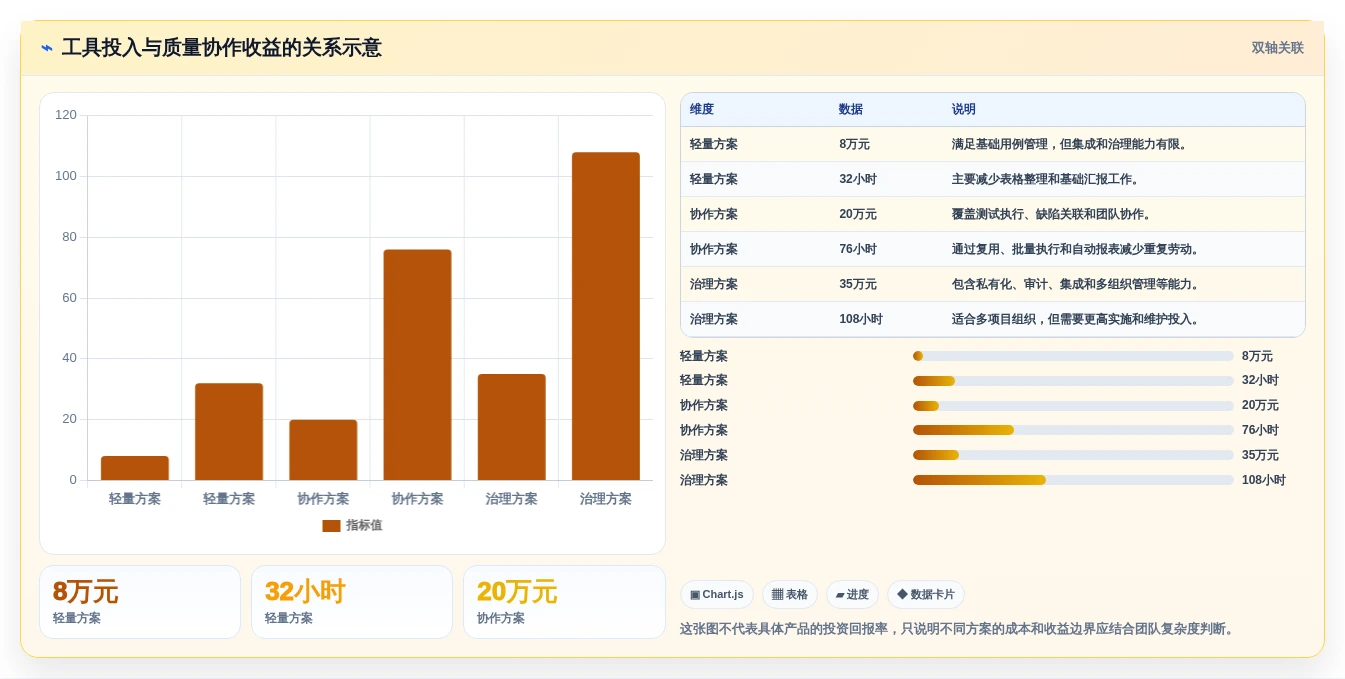This screenshot has height=679, width=1345.
Task: Select the Chart.js chip
Action: [717, 595]
